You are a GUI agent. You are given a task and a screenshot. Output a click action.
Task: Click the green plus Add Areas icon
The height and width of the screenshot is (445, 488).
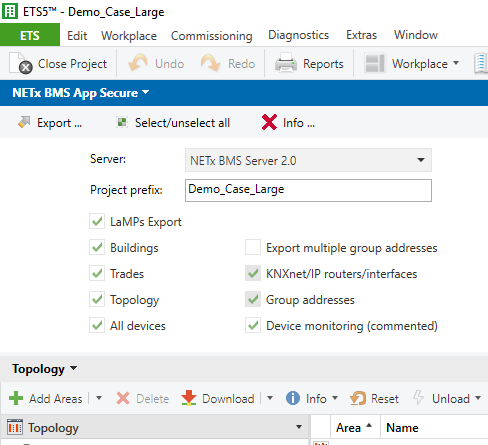pos(16,398)
